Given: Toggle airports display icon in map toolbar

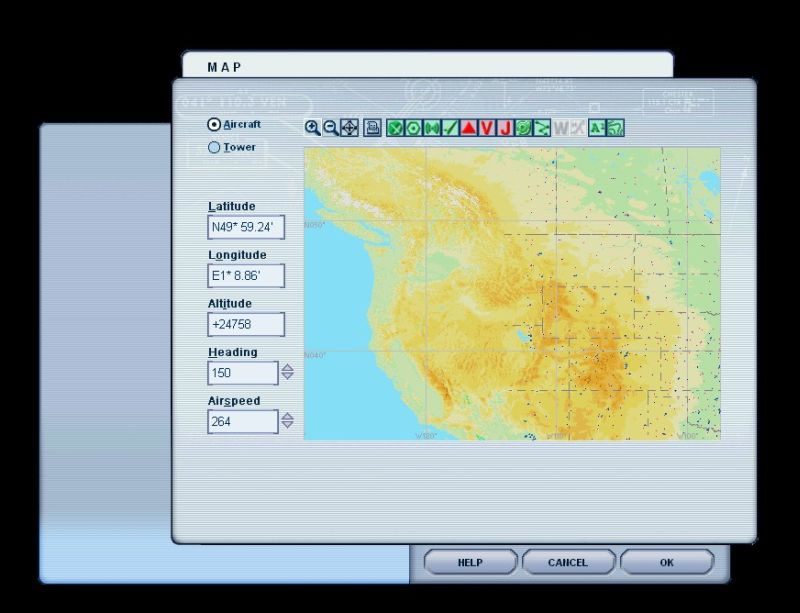Looking at the screenshot, I should (395, 128).
